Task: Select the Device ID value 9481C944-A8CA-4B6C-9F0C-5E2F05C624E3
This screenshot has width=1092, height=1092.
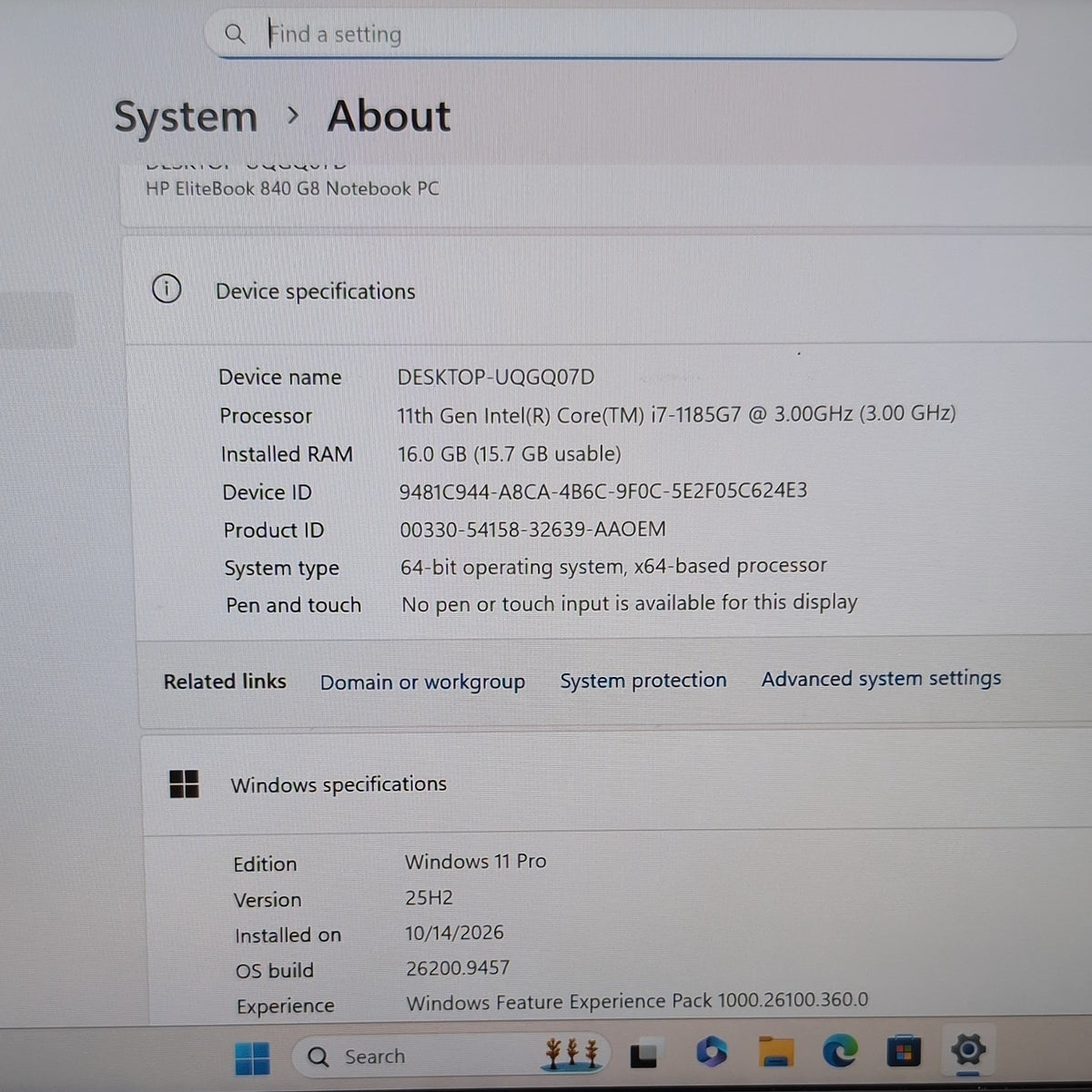Action: 603,491
